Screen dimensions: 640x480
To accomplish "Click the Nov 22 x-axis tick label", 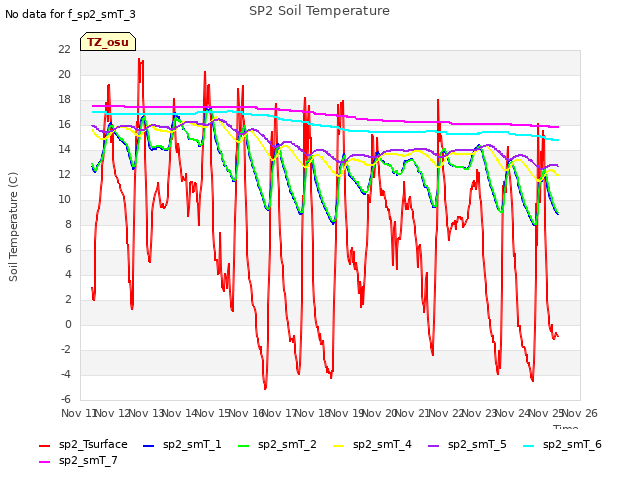I will [447, 413].
